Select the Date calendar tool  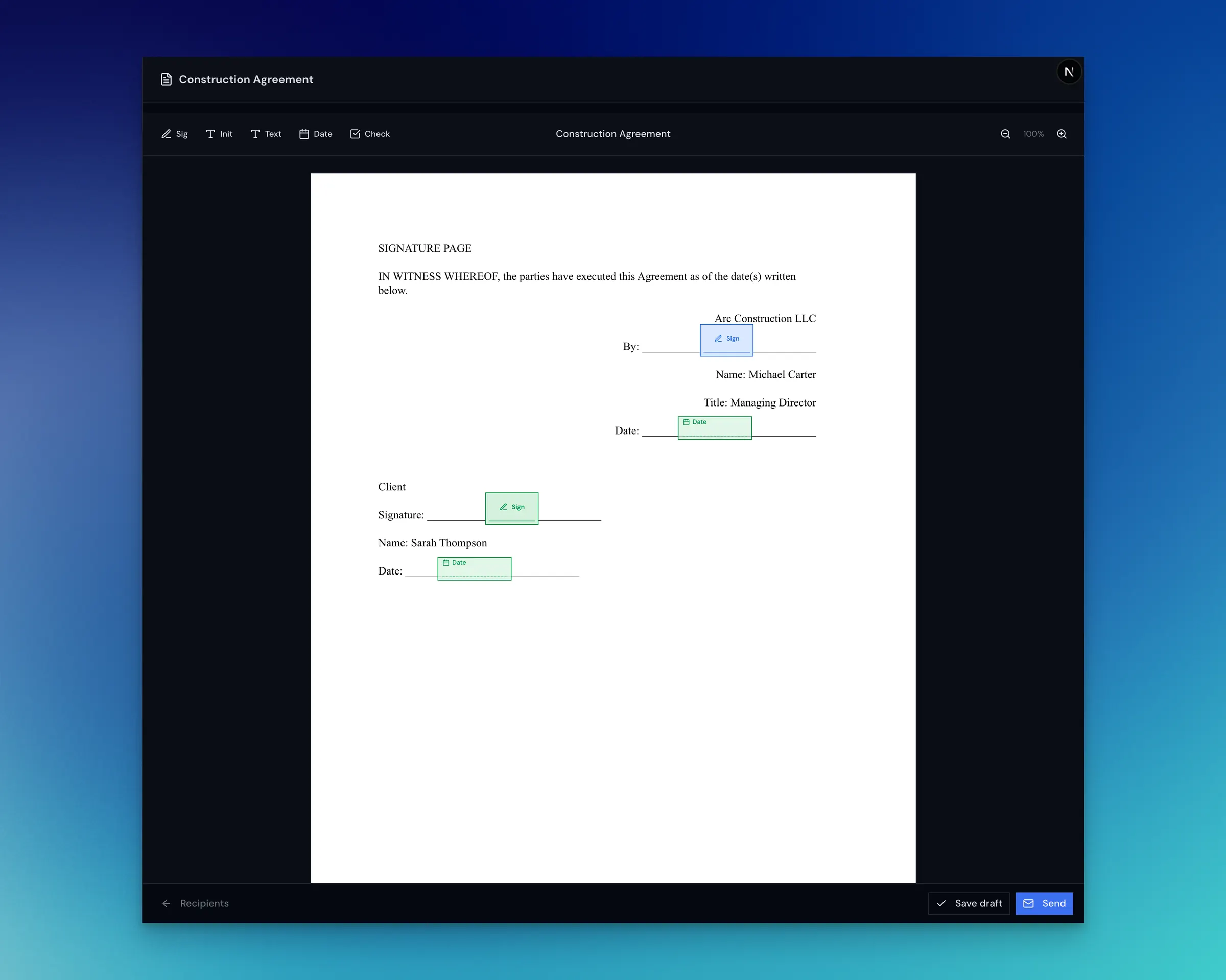coord(315,134)
